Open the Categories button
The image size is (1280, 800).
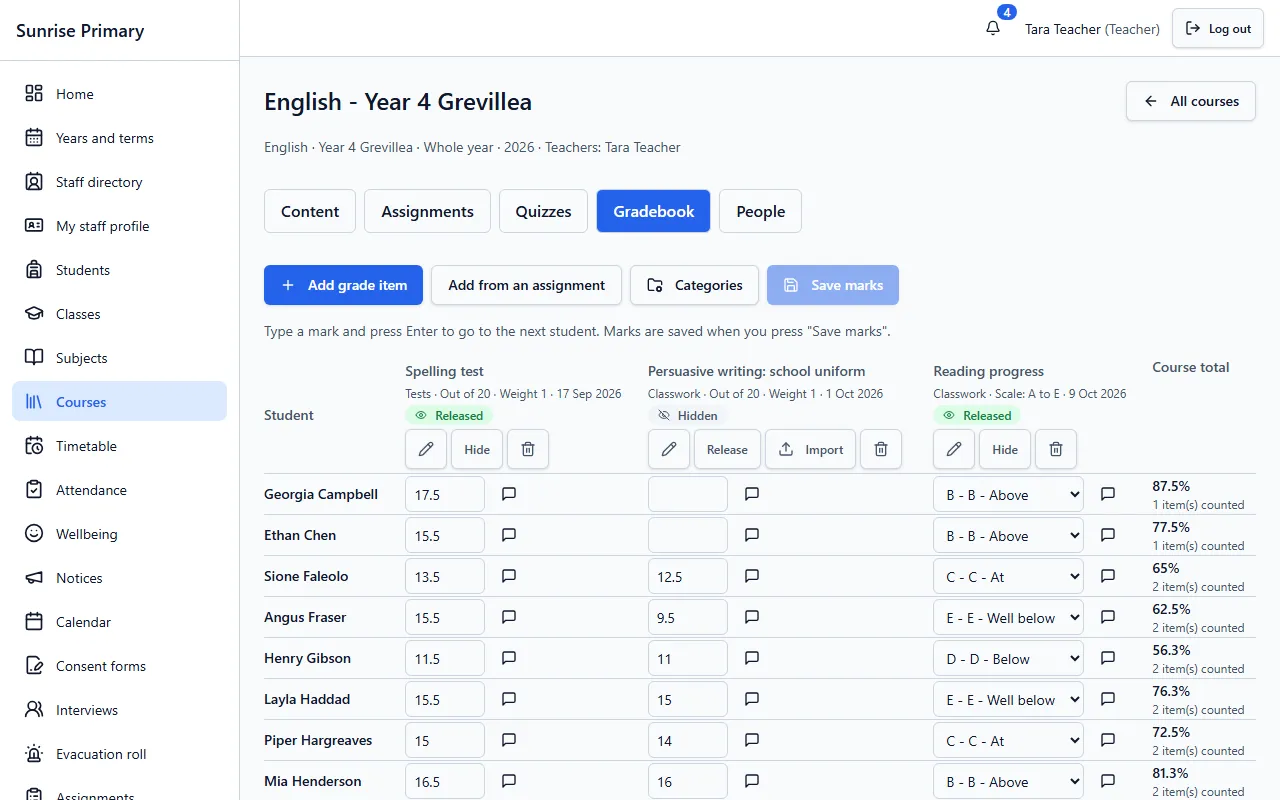point(694,285)
